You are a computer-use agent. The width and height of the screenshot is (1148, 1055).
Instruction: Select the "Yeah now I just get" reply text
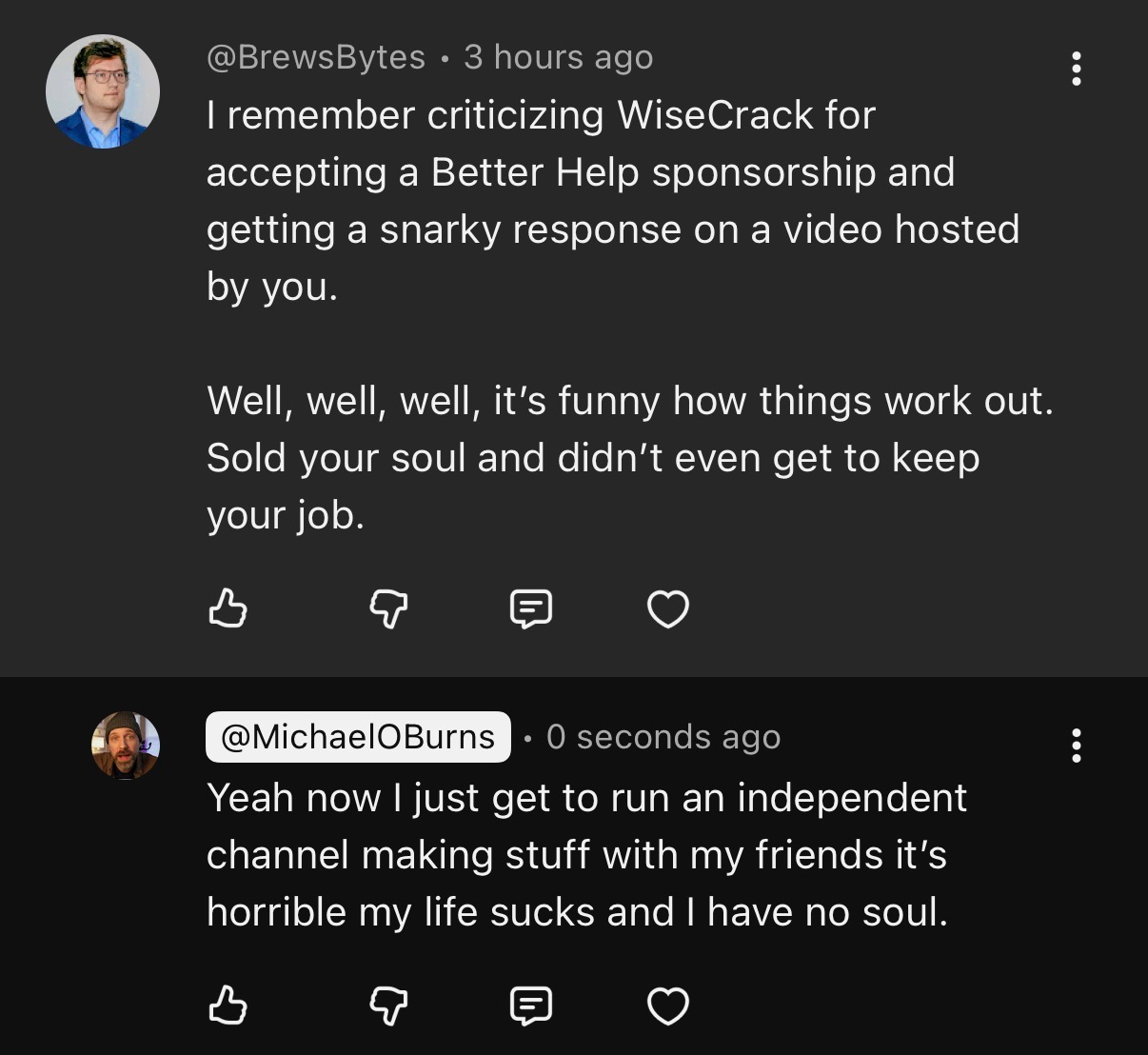[x=585, y=854]
